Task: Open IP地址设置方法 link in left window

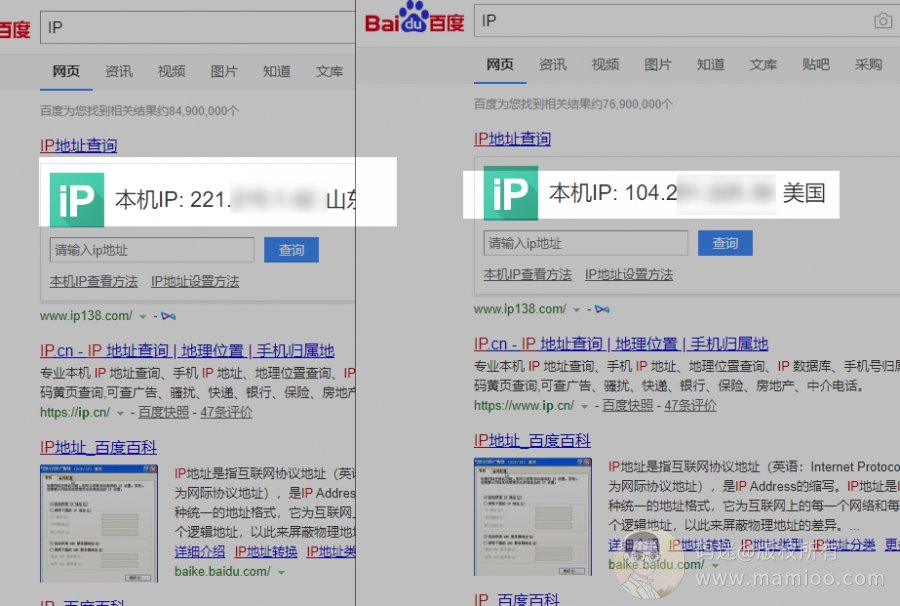Action: tap(195, 281)
